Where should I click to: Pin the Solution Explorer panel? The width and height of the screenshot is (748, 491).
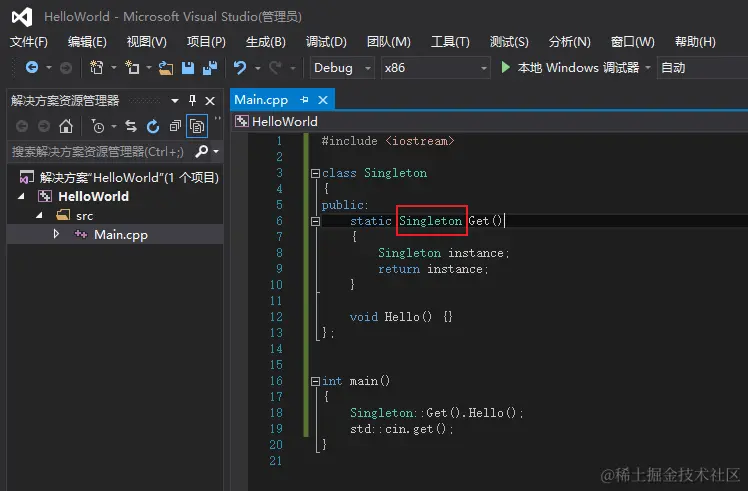point(192,100)
